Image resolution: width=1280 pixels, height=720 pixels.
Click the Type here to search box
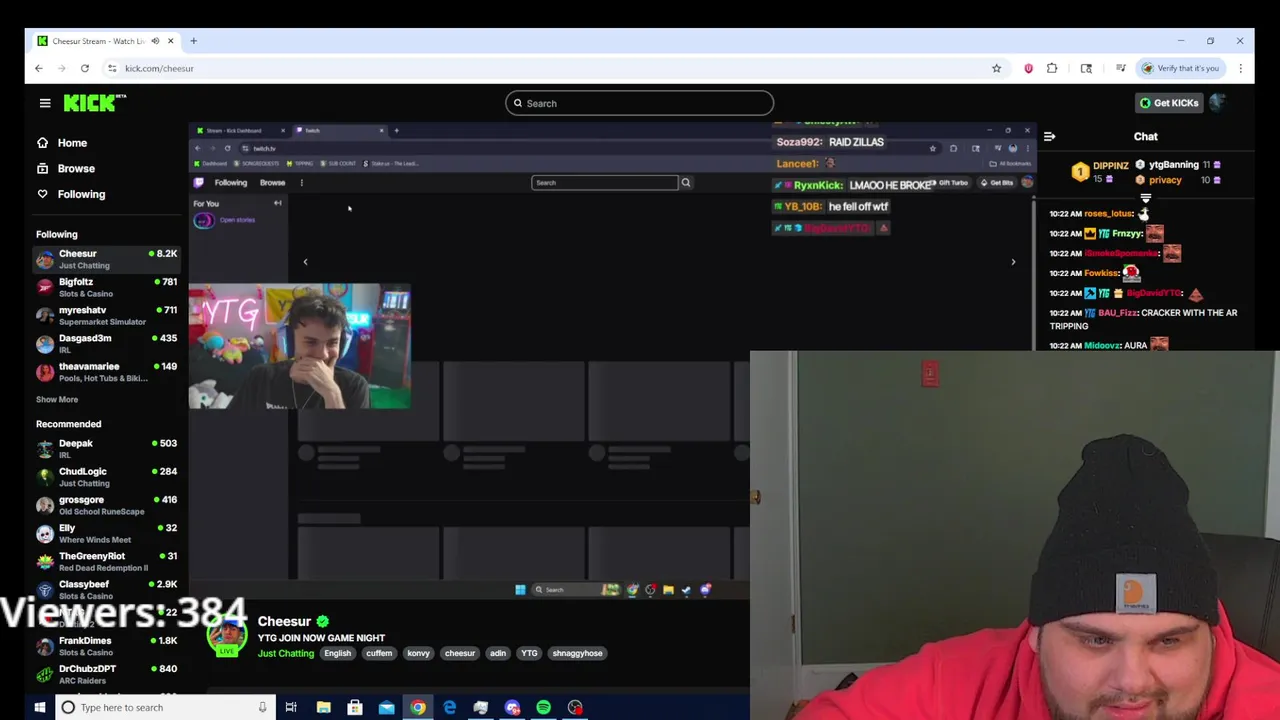pos(165,707)
